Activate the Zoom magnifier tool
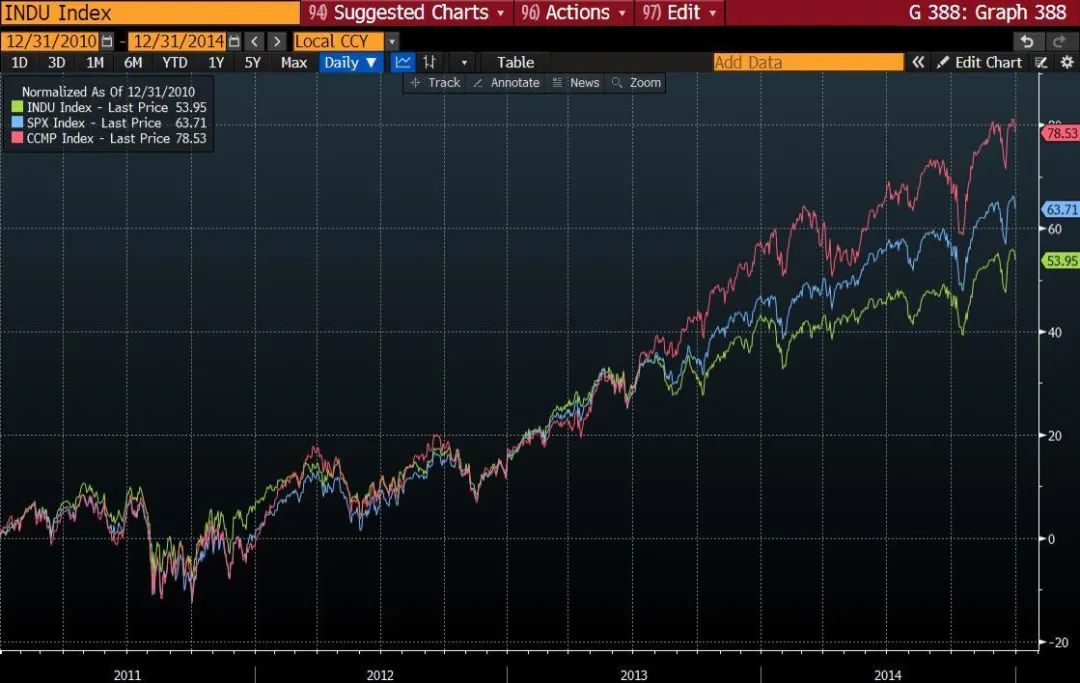Viewport: 1080px width, 683px height. [636, 83]
